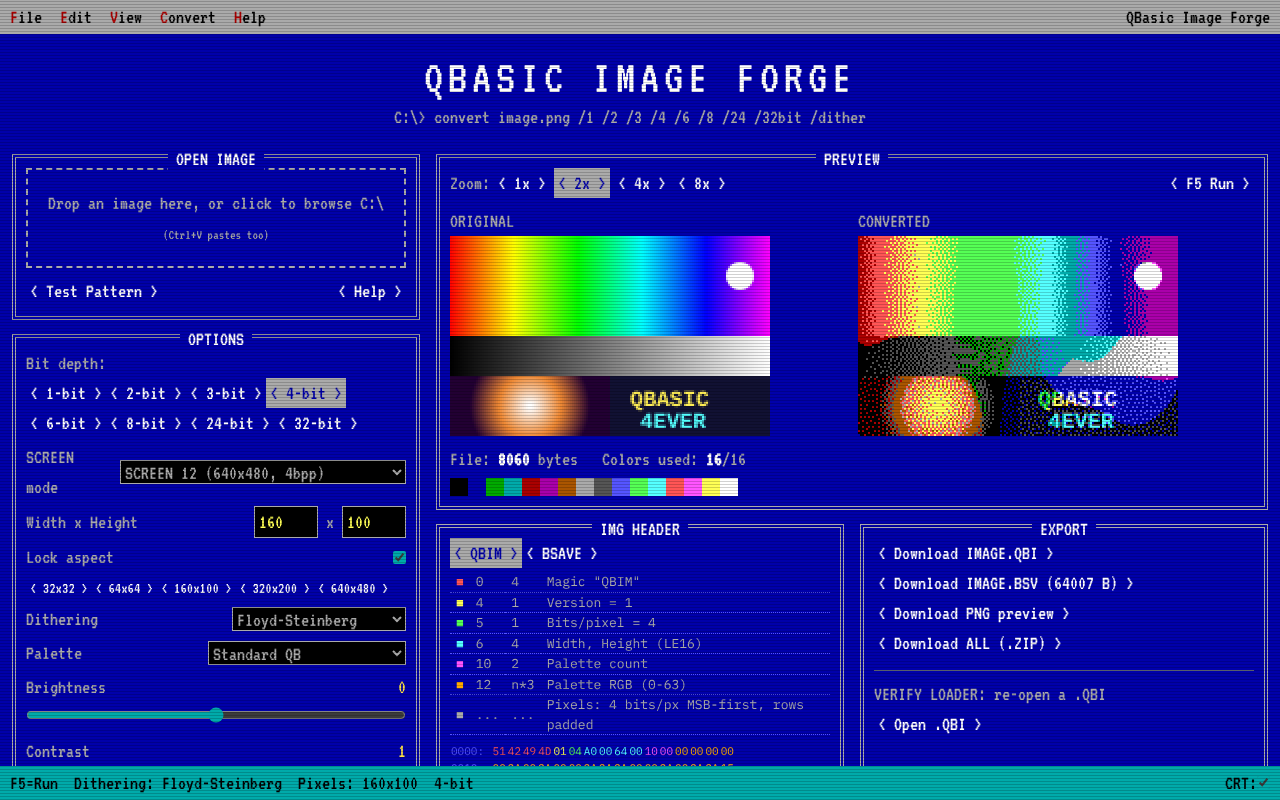Open the Convert menu
This screenshot has width=1280, height=800.
coord(188,18)
